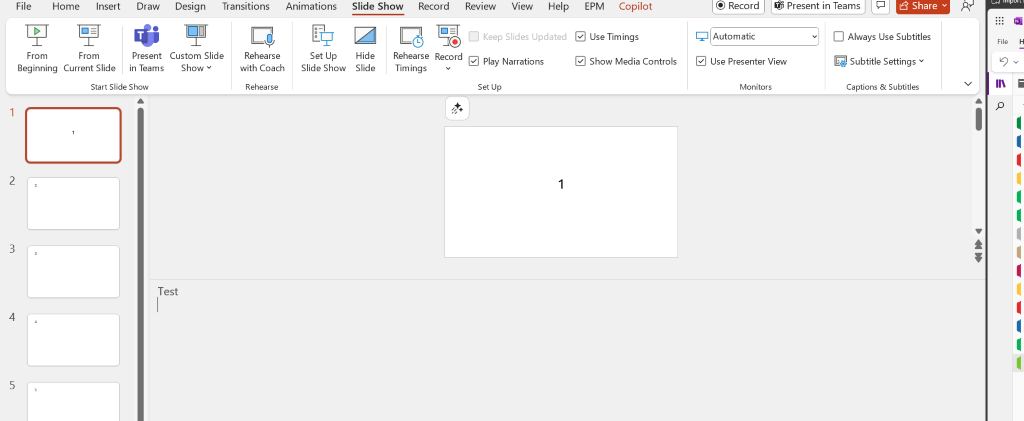Open Rehearse with Coach
This screenshot has height=421, width=1024.
pyautogui.click(x=262, y=48)
